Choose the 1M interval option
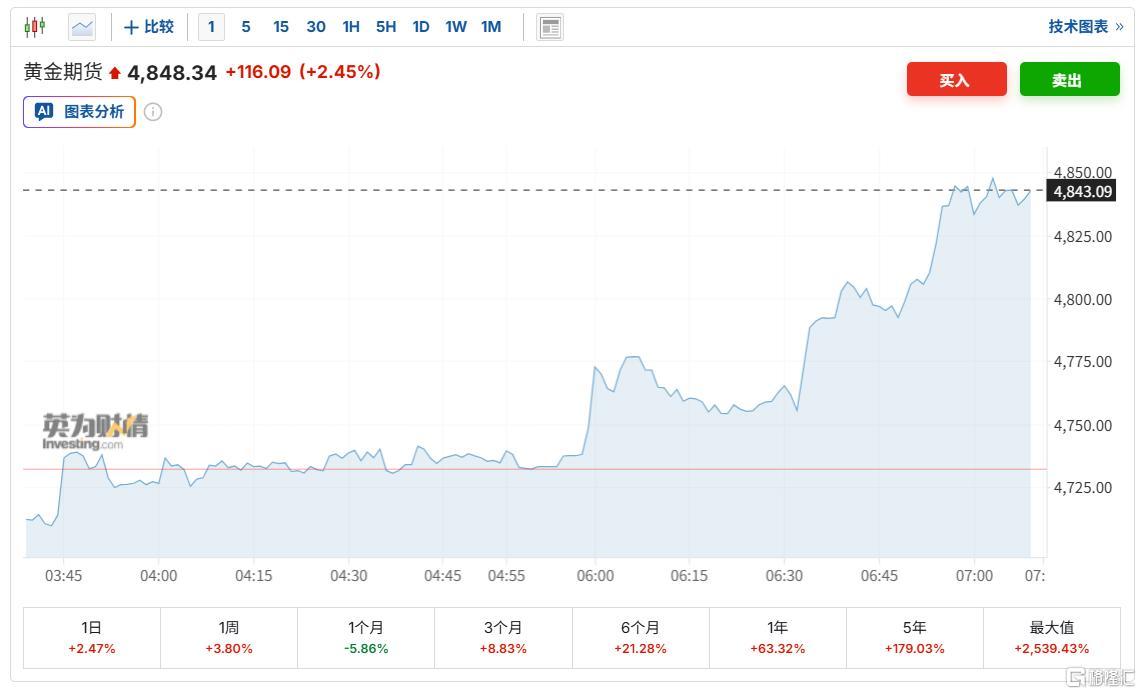 491,27
